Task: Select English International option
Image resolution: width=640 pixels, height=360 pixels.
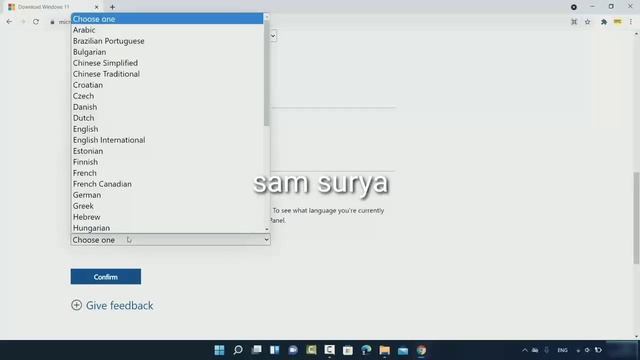Action: [x=167, y=140]
